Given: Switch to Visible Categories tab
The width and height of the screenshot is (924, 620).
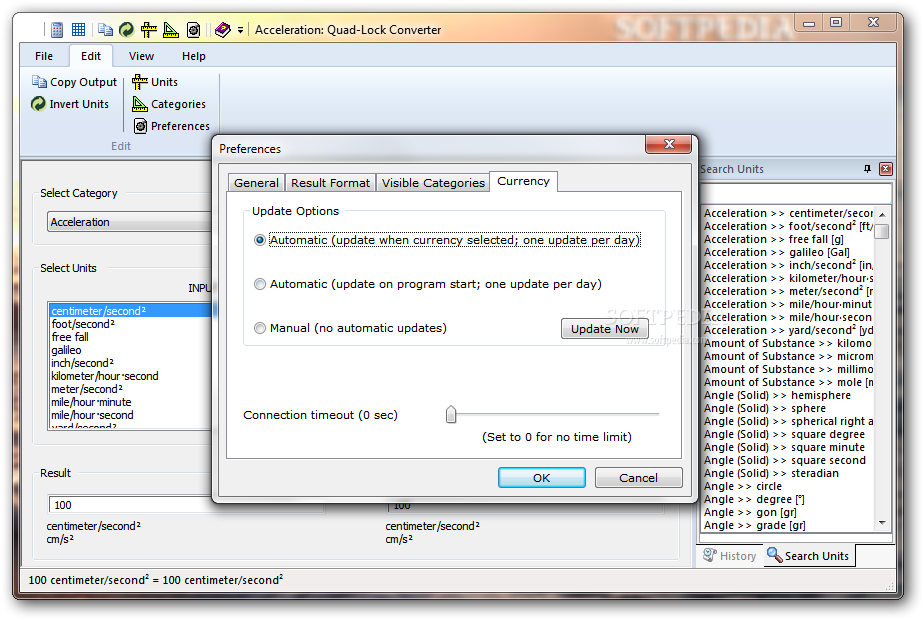Looking at the screenshot, I should coord(433,183).
